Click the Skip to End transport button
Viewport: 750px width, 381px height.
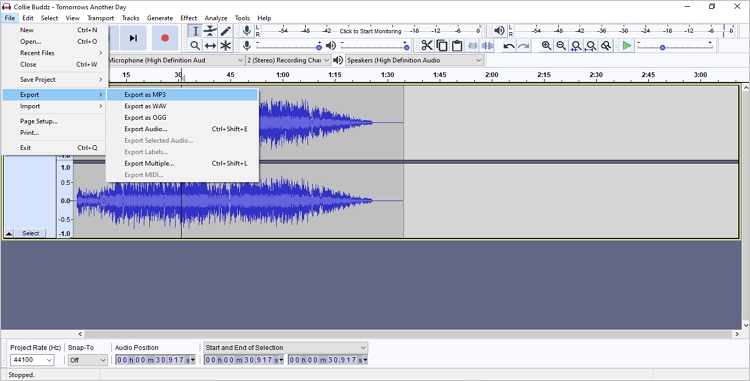tap(133, 38)
